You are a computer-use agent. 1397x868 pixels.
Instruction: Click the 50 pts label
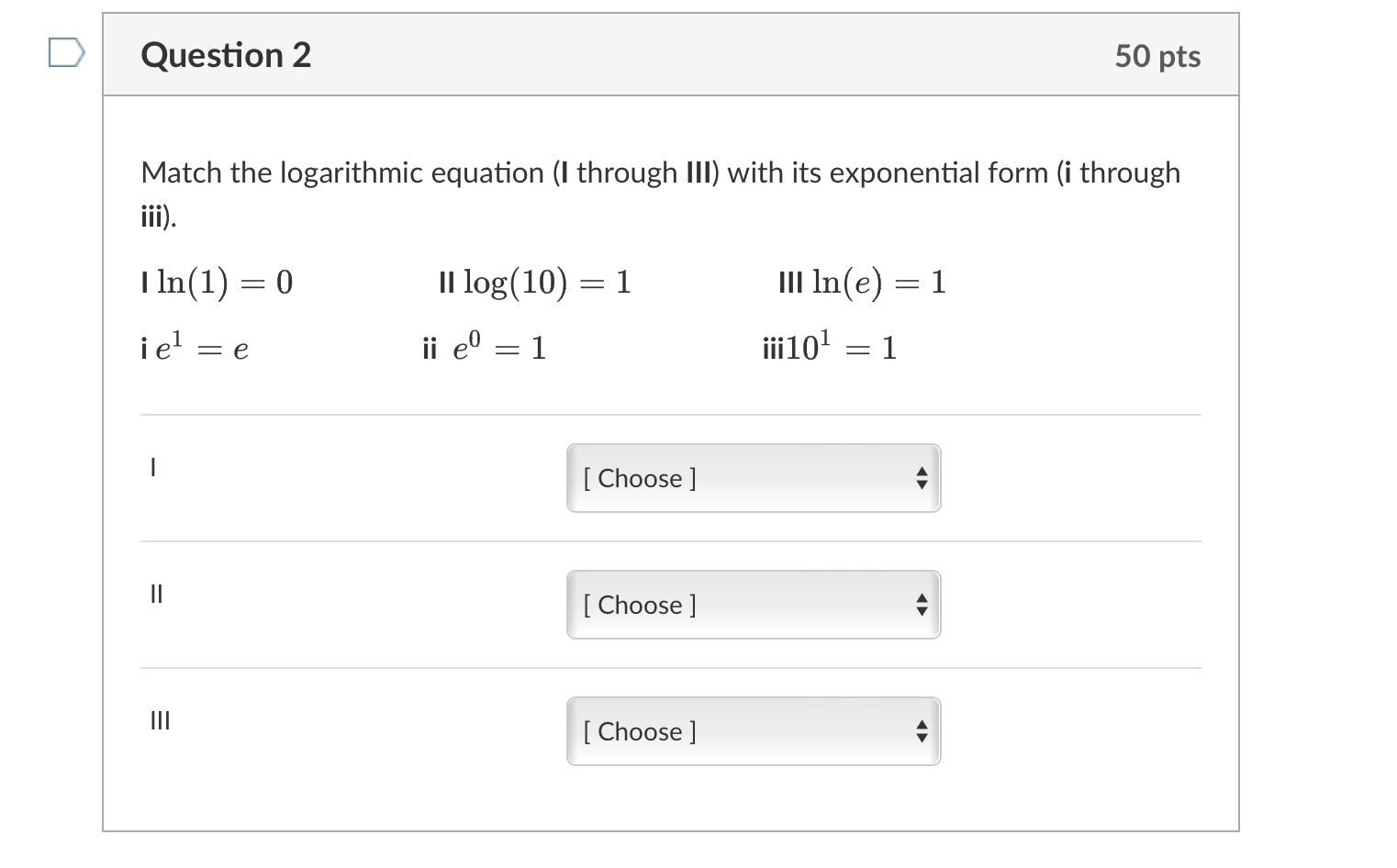1158,56
